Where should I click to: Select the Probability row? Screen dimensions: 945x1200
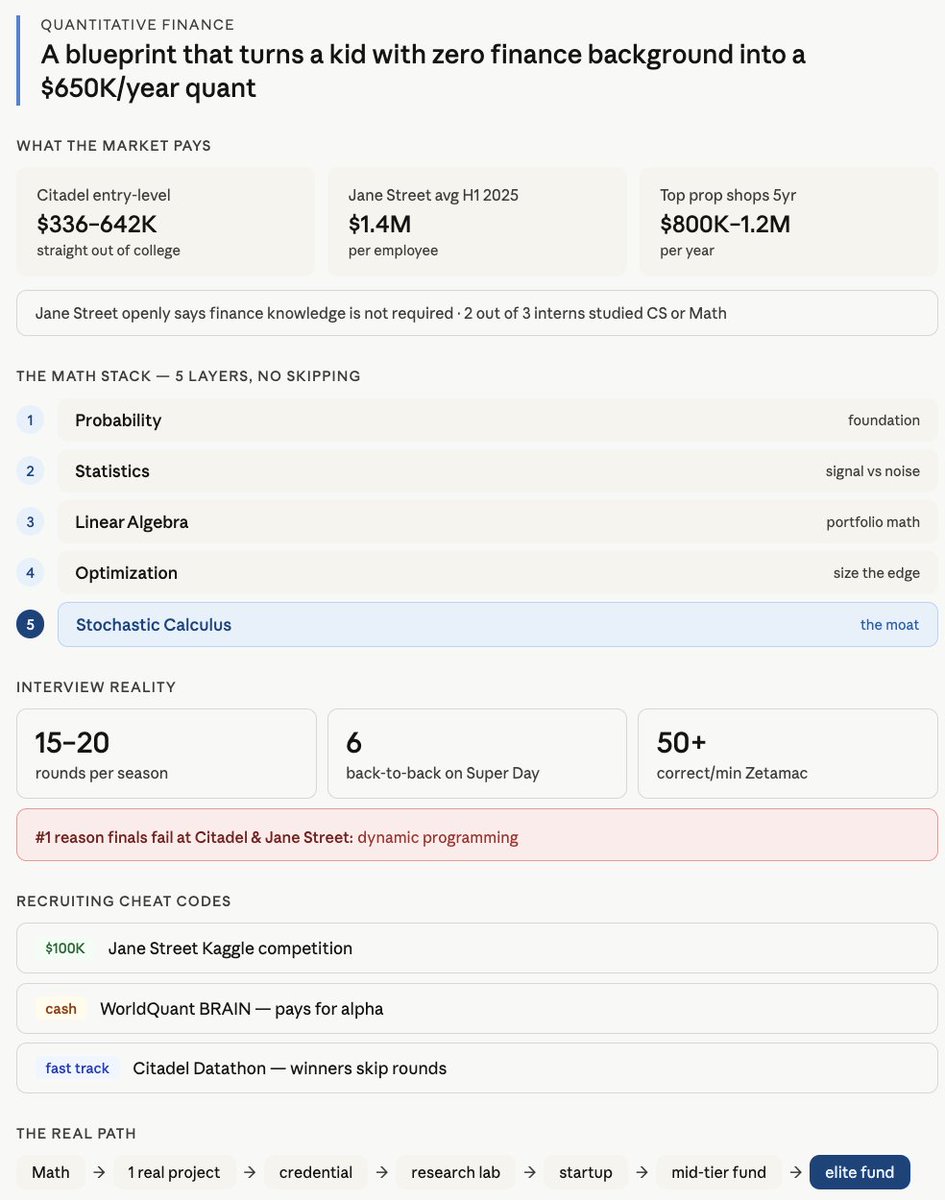[497, 420]
